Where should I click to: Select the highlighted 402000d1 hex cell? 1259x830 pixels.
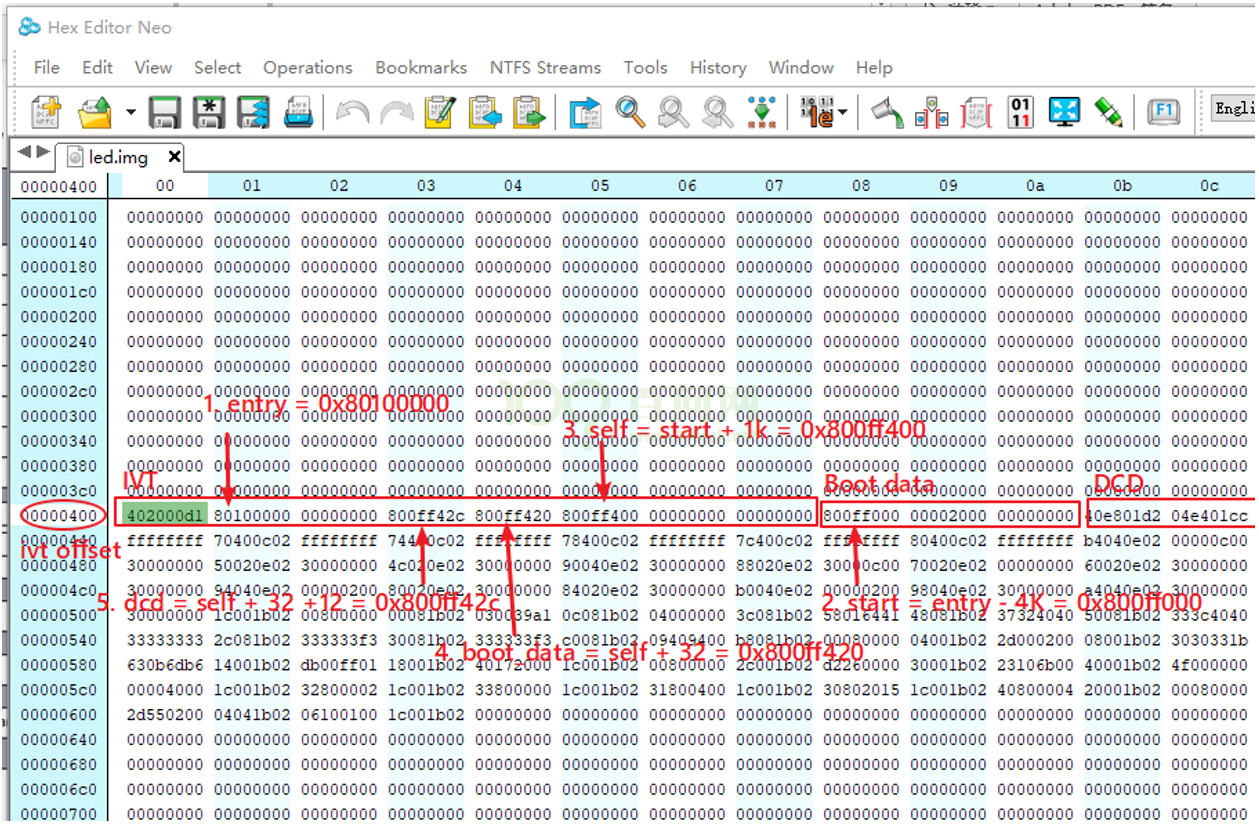(165, 516)
